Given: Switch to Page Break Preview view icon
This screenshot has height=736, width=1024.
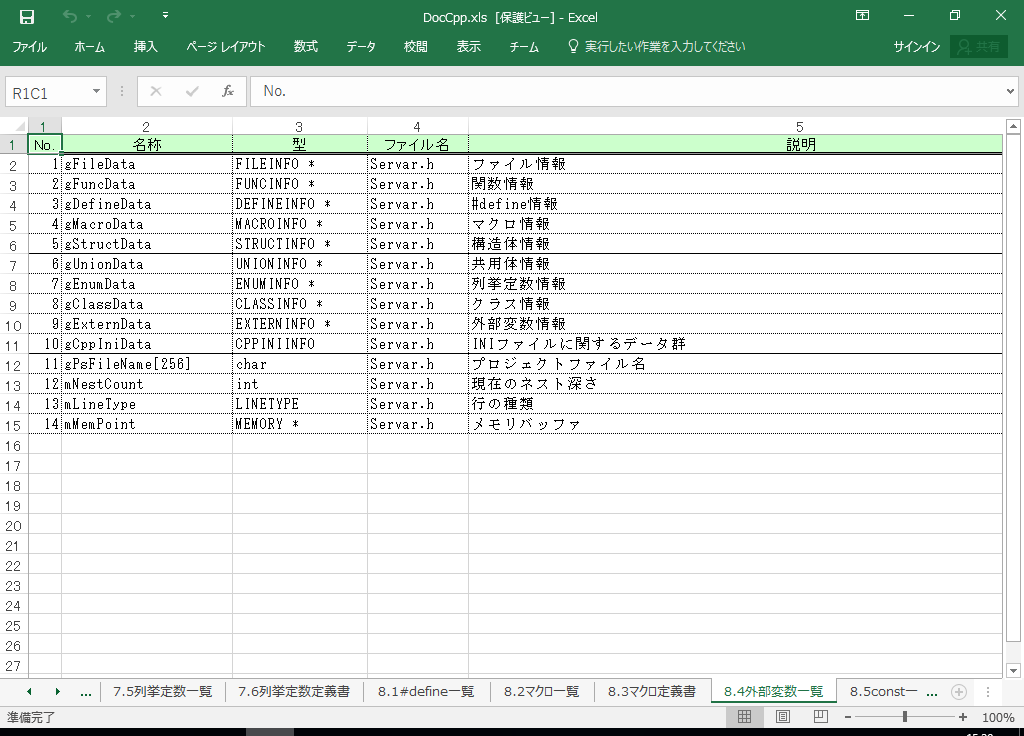Looking at the screenshot, I should 820,717.
